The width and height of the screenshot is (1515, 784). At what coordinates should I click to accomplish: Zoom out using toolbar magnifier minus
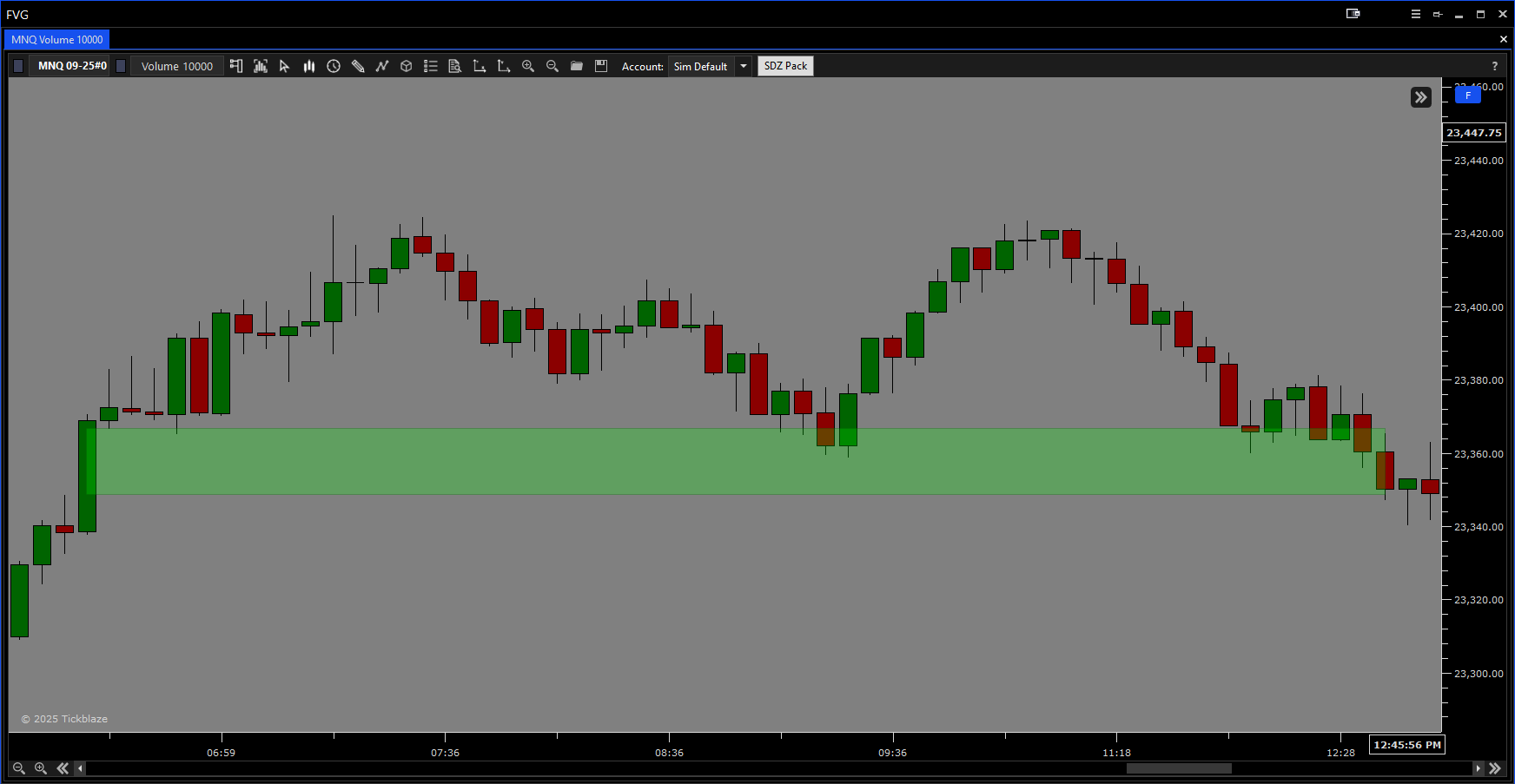pyautogui.click(x=552, y=66)
